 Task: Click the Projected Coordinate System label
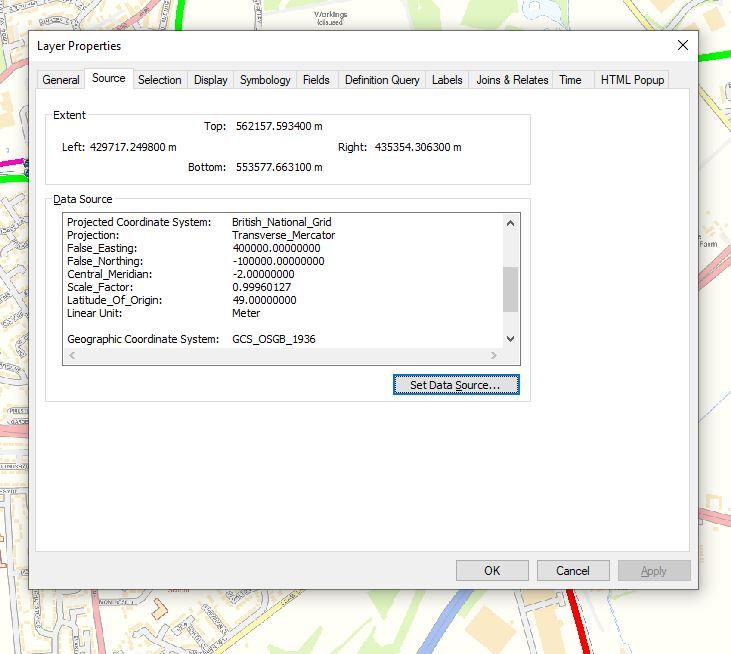[x=139, y=222]
